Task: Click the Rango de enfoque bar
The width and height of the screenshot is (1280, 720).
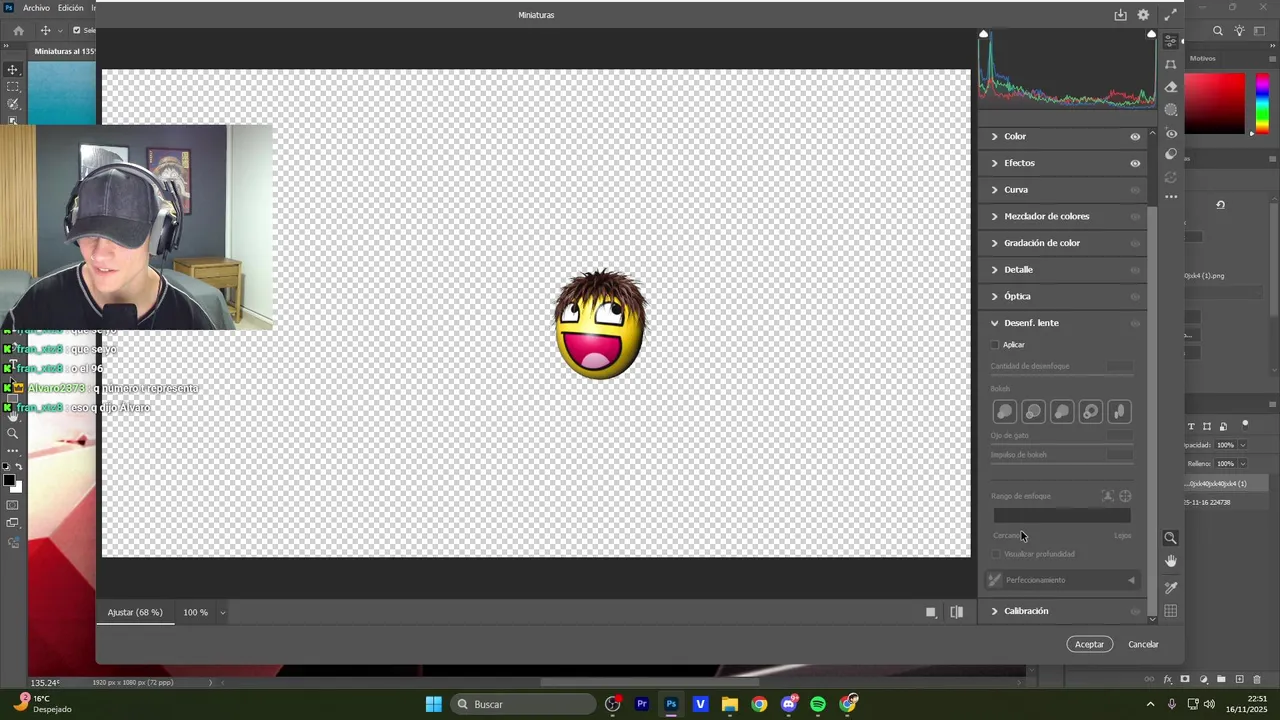Action: coord(1062,516)
